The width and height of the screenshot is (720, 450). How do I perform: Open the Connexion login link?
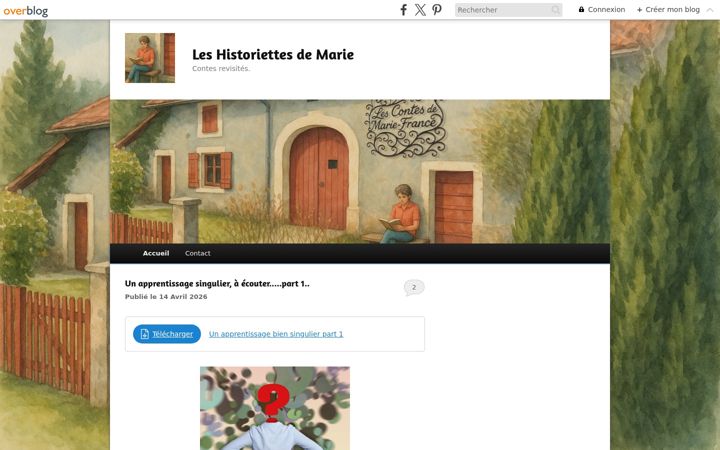pyautogui.click(x=602, y=9)
